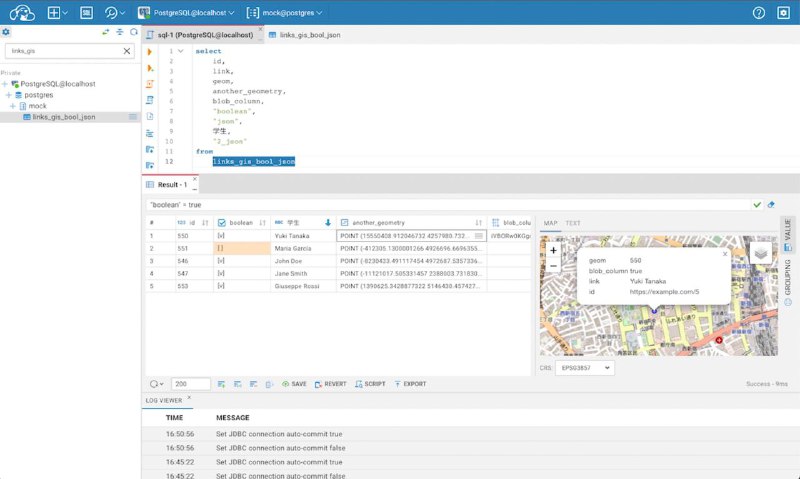Close the Result - 1 tab
The height and width of the screenshot is (479, 800).
pos(194,180)
